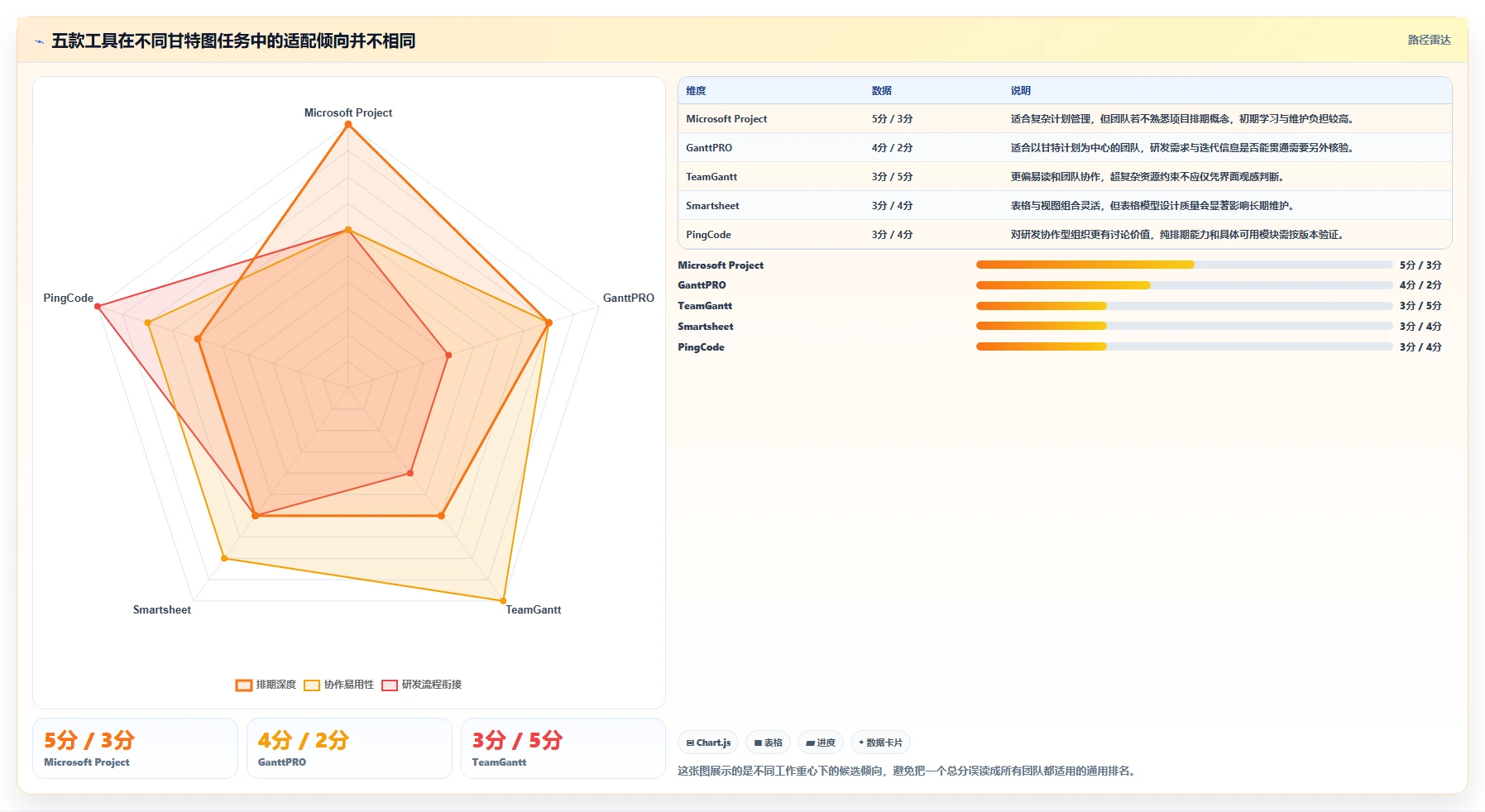Click the description starting 适合复杂计划管理
Screen dimensions: 1485x812
(1184, 119)
